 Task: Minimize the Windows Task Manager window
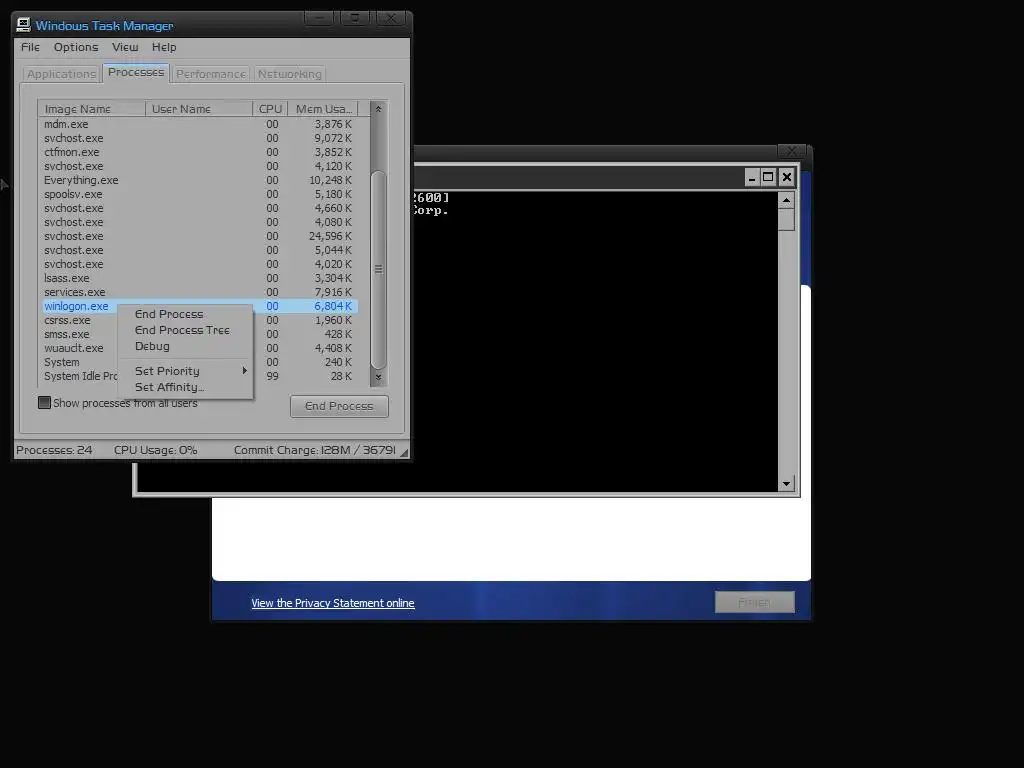(x=320, y=18)
